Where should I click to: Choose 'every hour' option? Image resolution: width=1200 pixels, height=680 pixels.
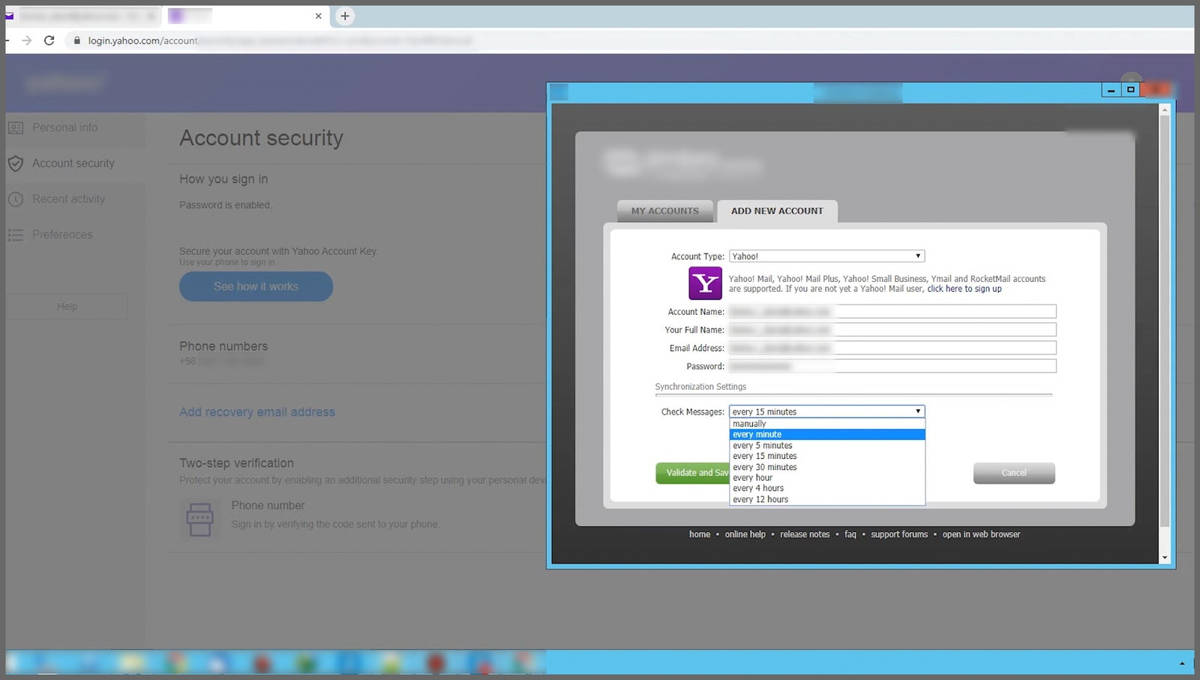click(x=827, y=478)
